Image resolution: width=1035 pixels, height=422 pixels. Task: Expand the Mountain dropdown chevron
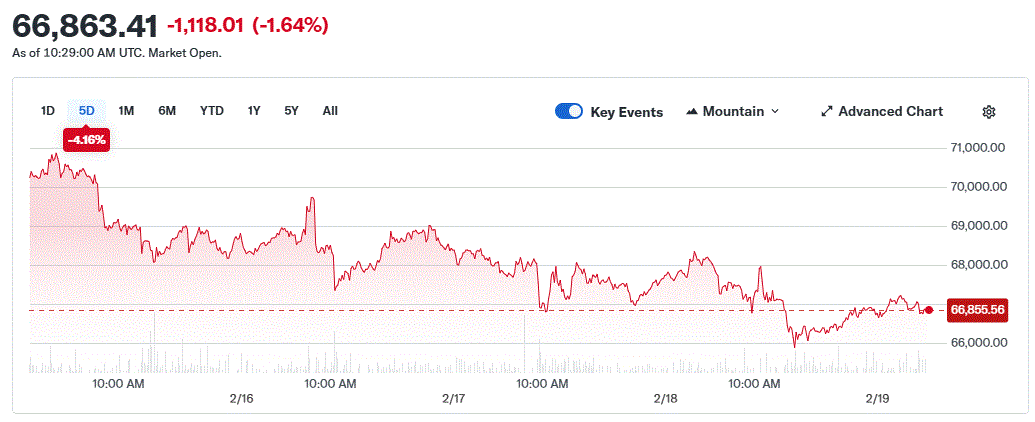pos(775,112)
